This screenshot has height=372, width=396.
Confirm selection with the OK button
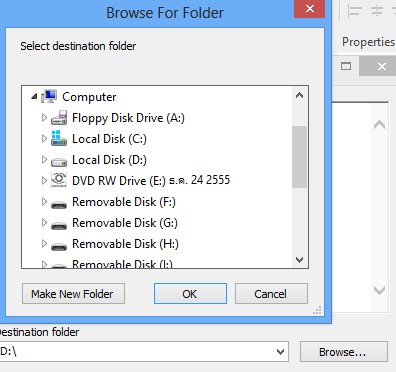click(190, 294)
